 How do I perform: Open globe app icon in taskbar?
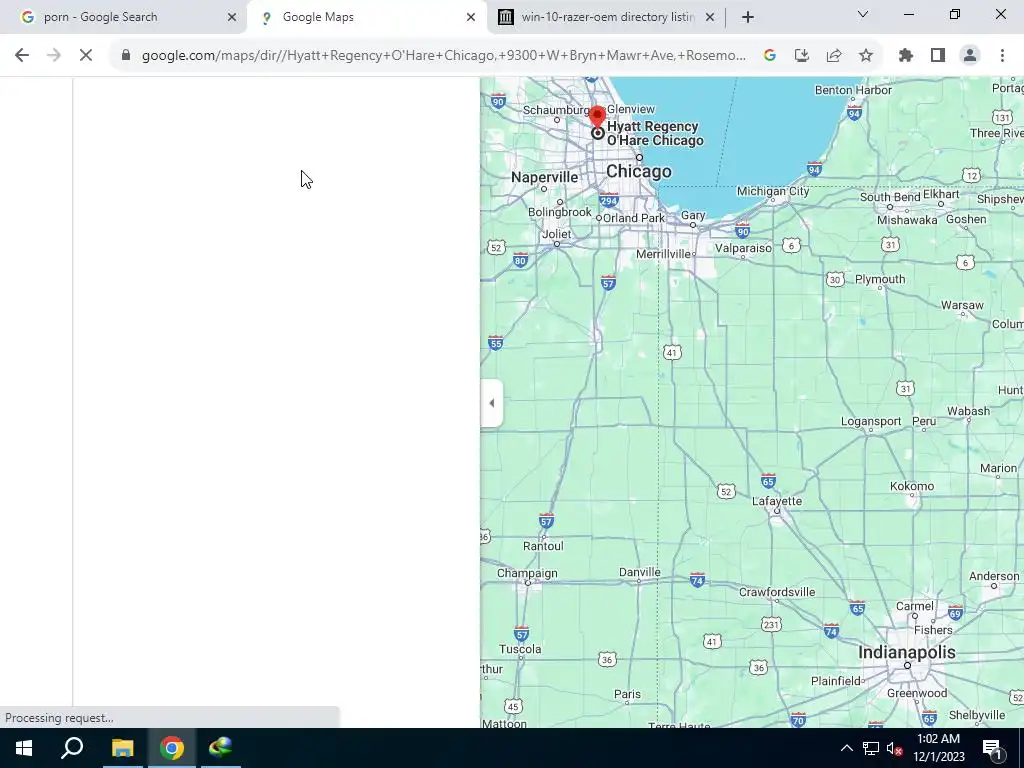(221, 748)
